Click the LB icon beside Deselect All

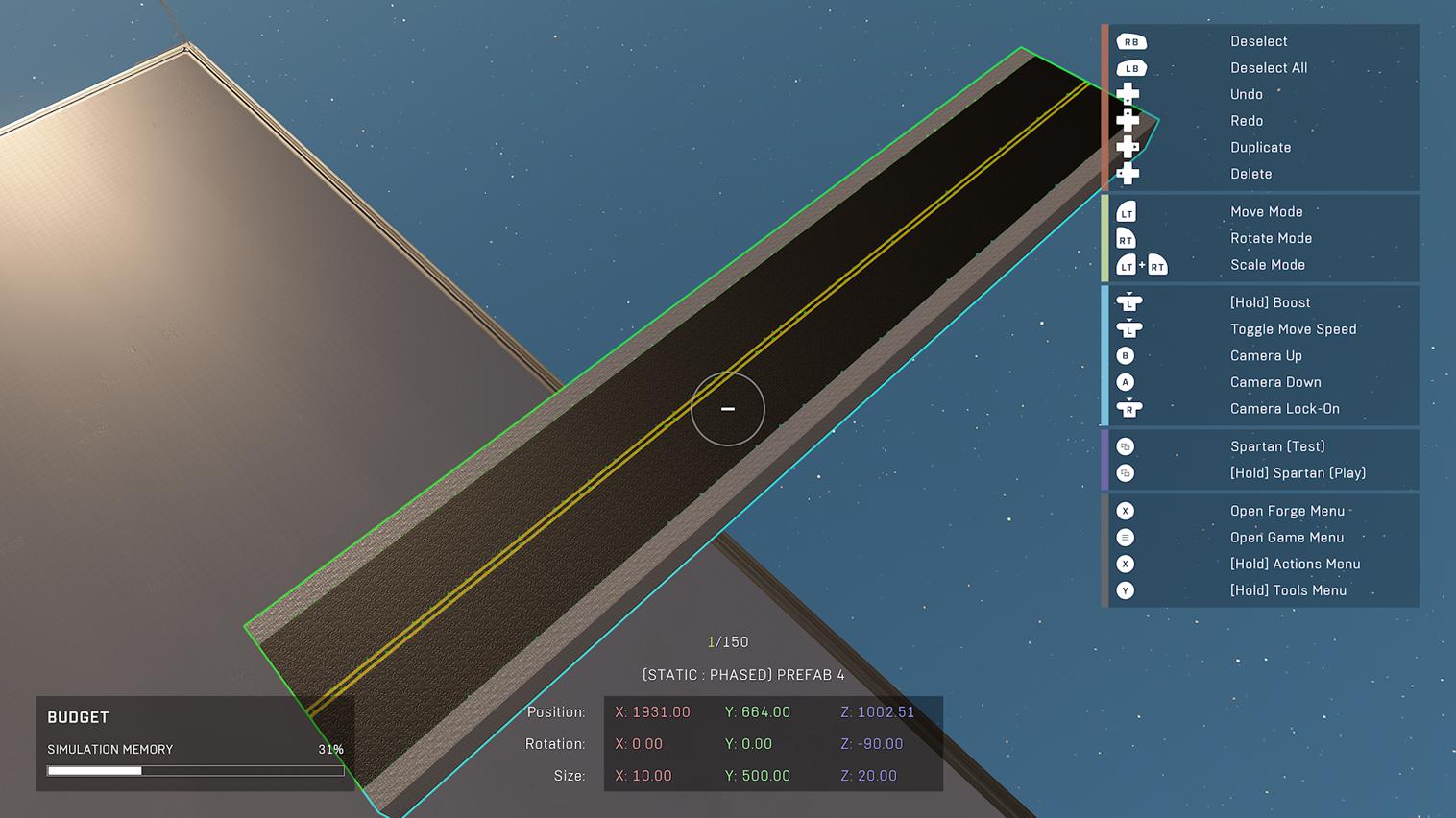point(1131,68)
